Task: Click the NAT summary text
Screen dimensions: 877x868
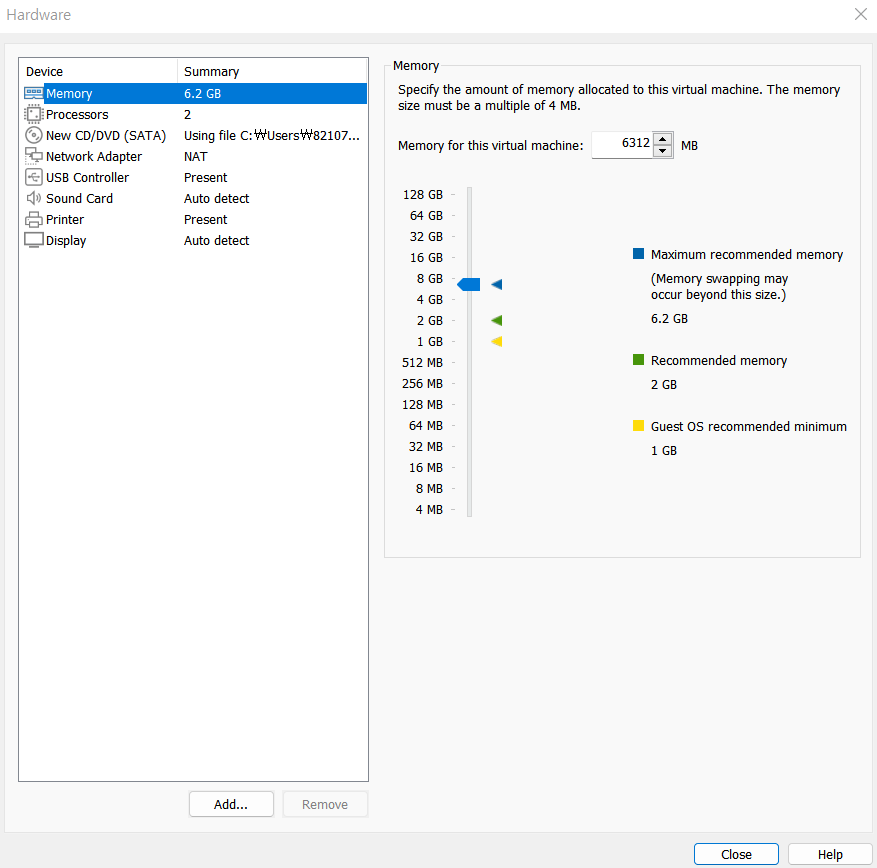Action: [x=196, y=157]
